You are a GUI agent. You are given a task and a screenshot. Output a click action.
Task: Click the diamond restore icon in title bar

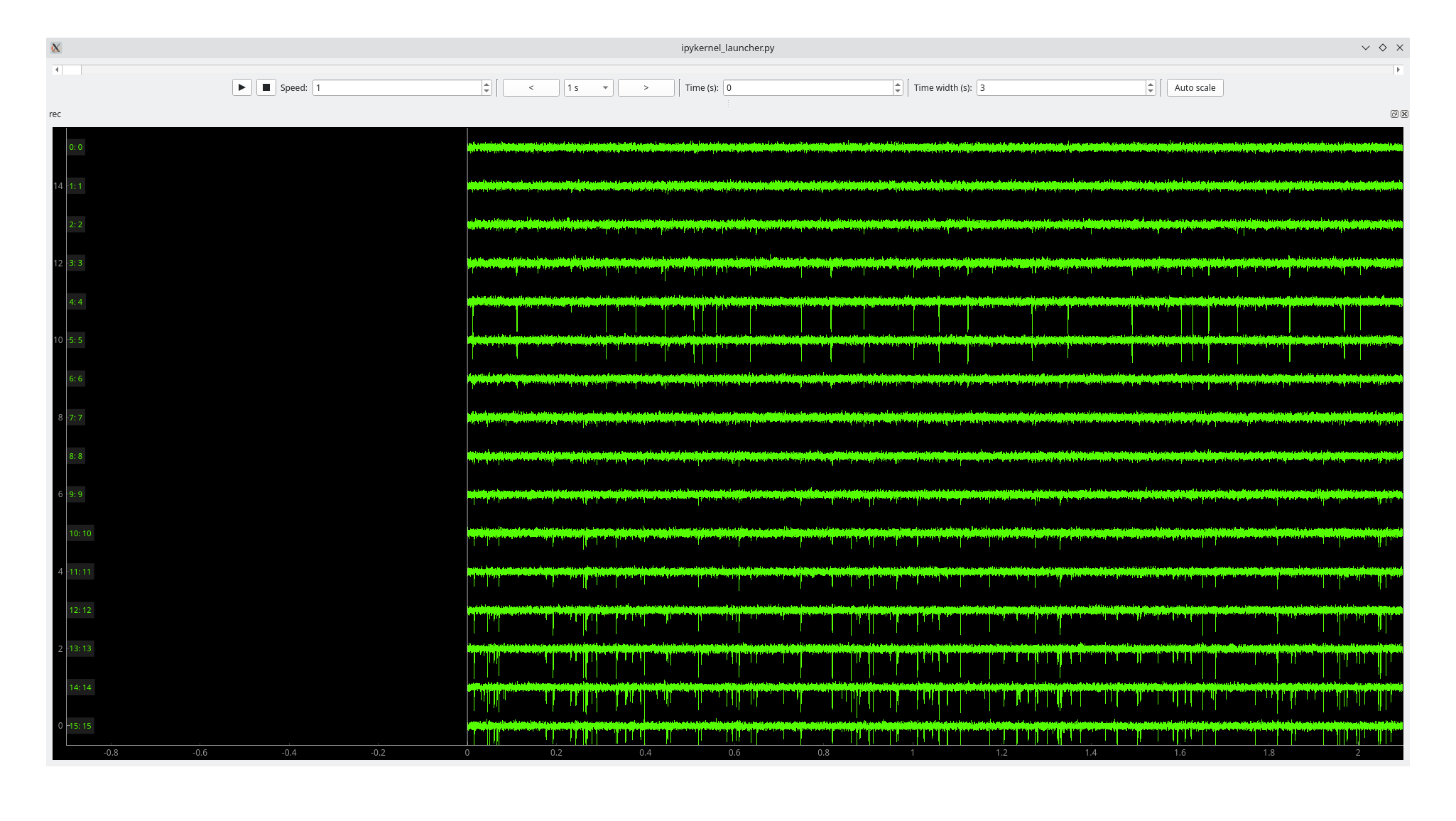pos(1383,47)
